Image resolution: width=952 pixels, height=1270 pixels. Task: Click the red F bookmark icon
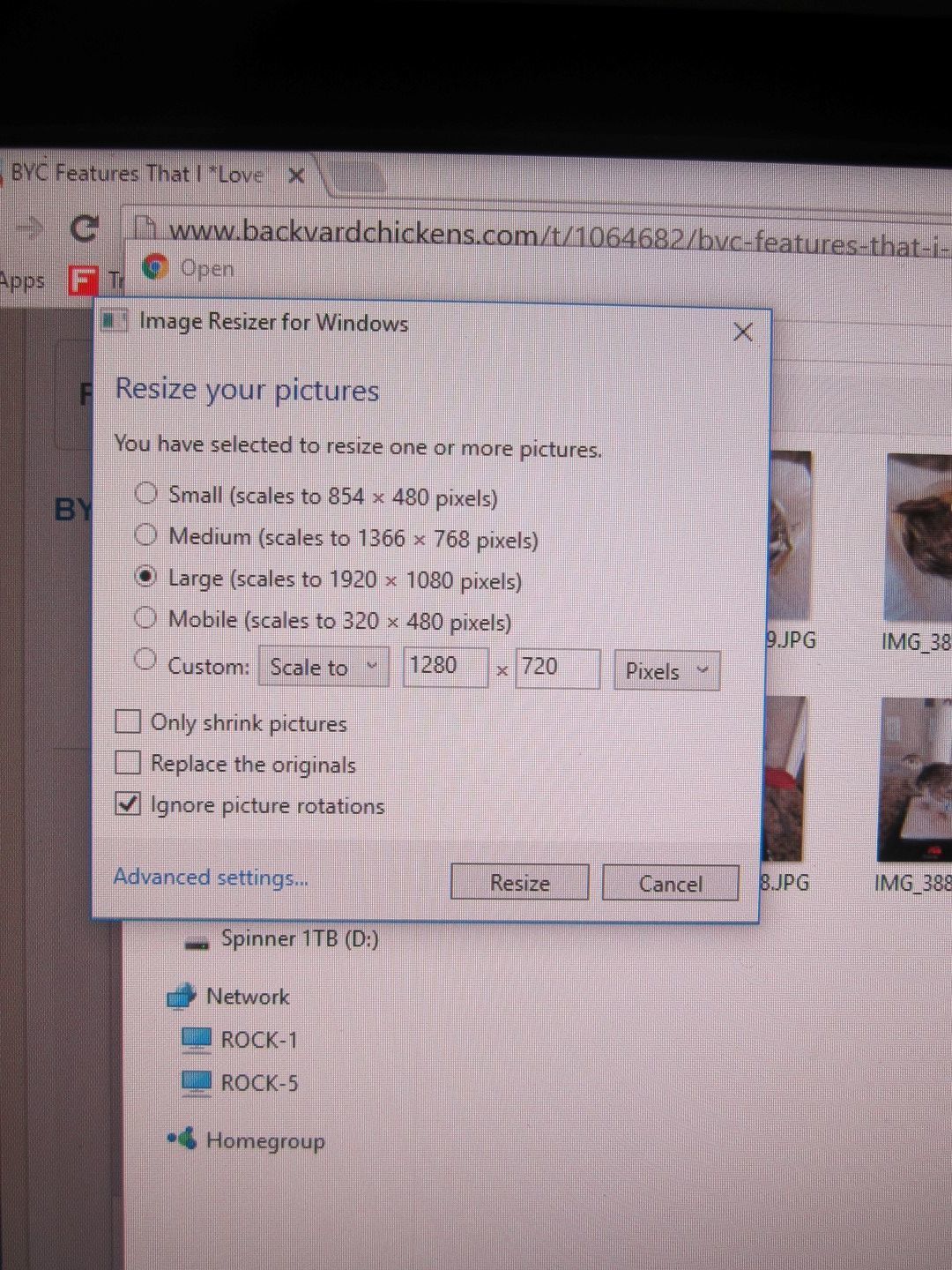point(82,280)
